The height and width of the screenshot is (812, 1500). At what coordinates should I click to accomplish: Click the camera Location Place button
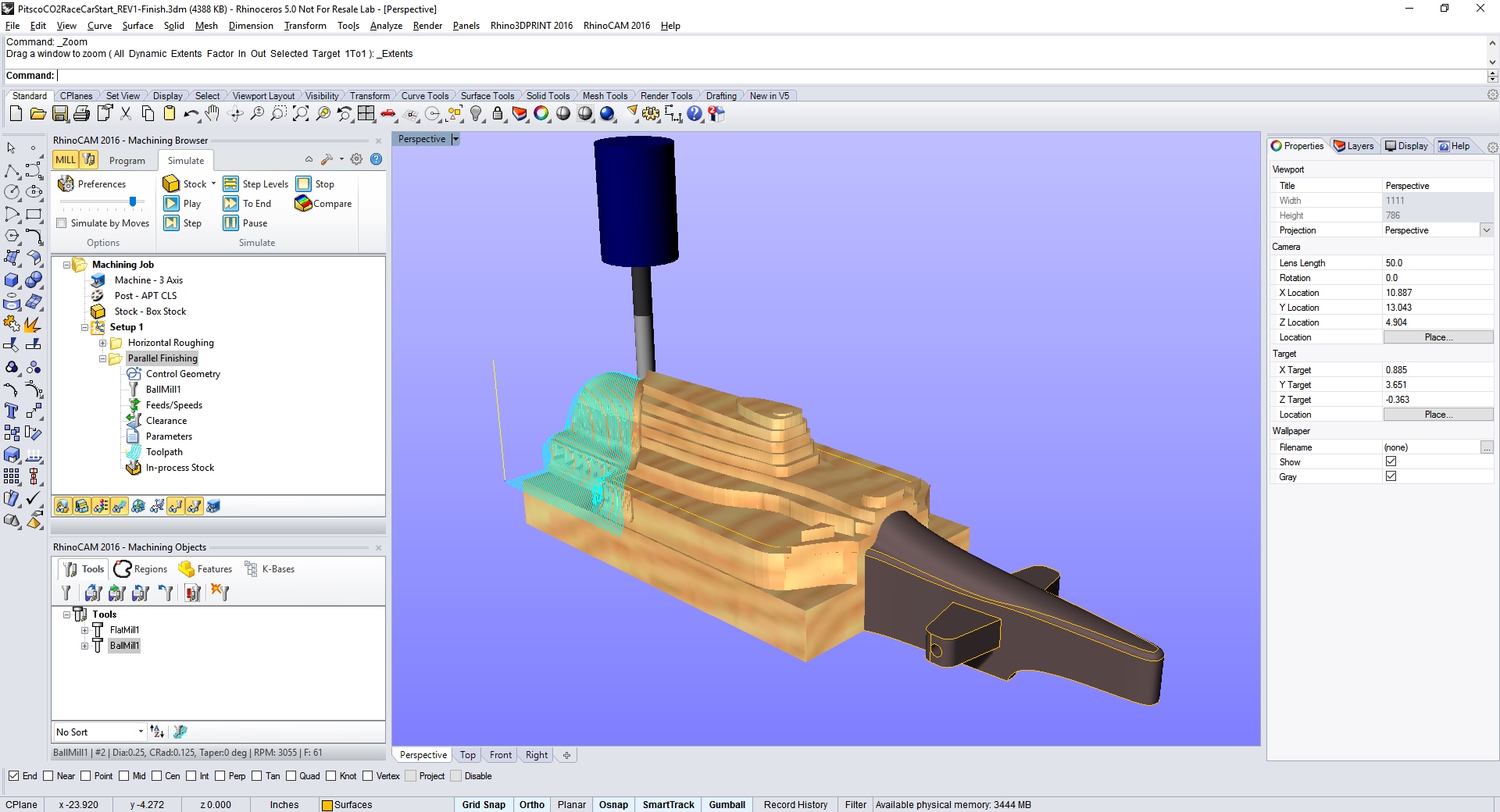click(x=1438, y=337)
